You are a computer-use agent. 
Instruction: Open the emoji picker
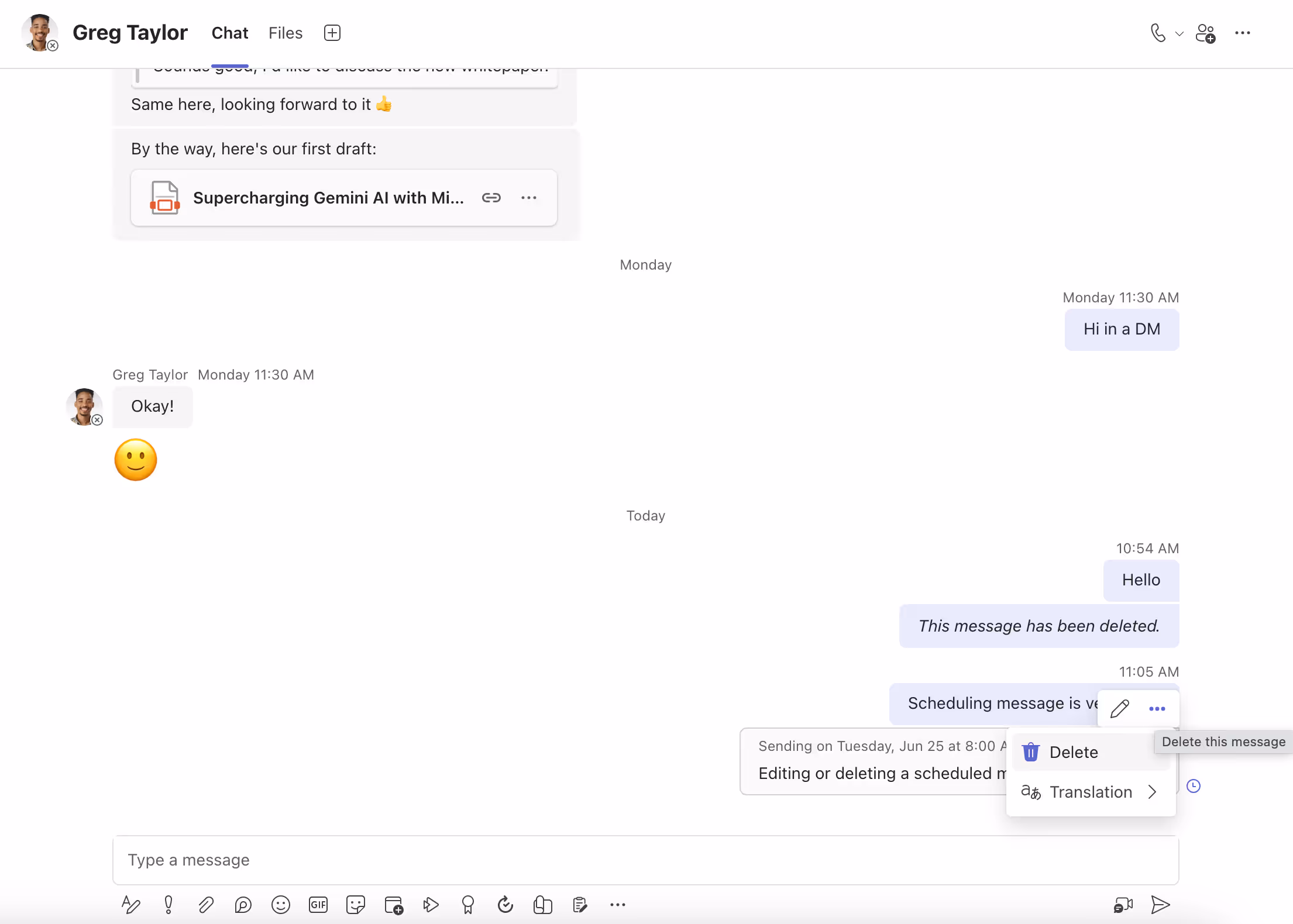tap(281, 905)
